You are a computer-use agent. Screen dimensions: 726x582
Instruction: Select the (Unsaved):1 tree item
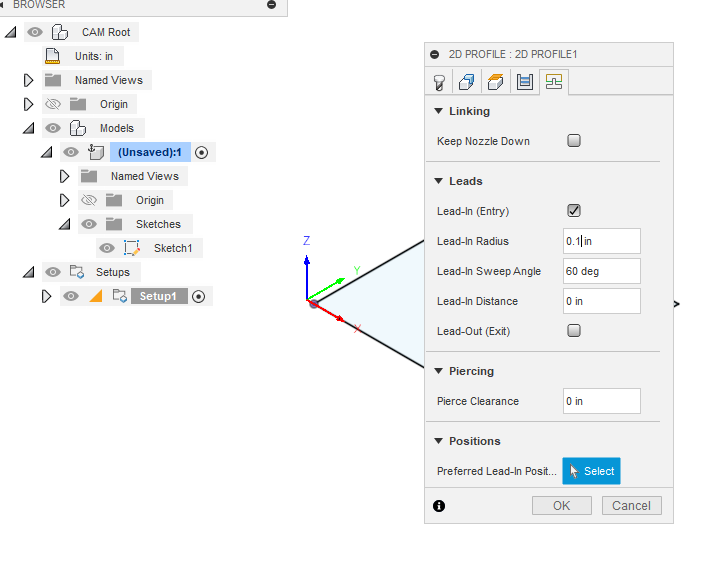tap(150, 152)
